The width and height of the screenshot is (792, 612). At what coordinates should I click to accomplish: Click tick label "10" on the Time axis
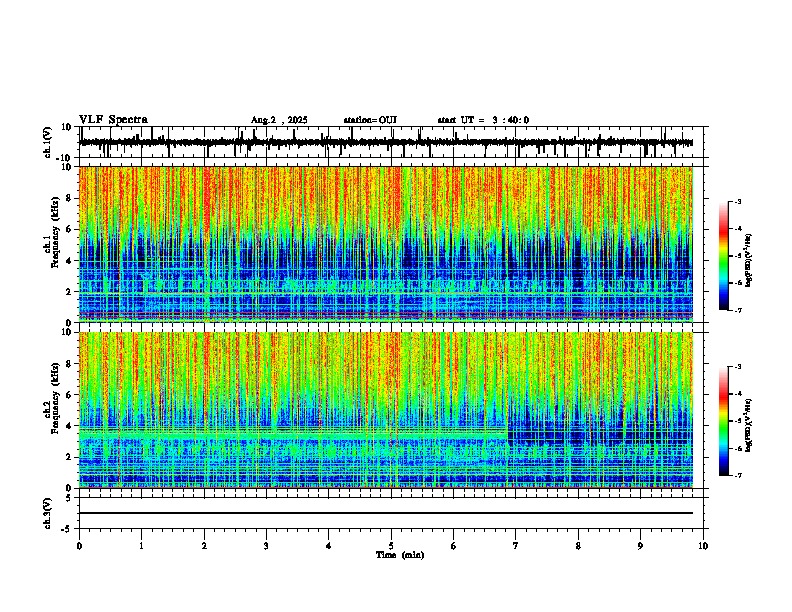click(x=703, y=546)
